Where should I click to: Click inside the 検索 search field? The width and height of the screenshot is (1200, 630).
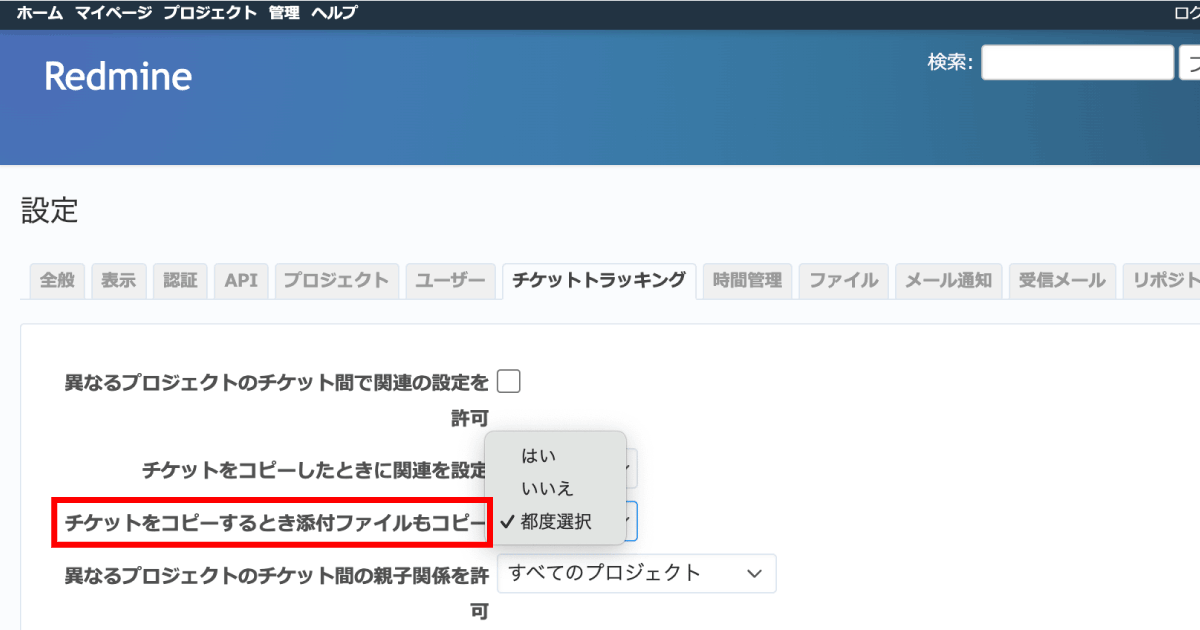pos(1076,63)
